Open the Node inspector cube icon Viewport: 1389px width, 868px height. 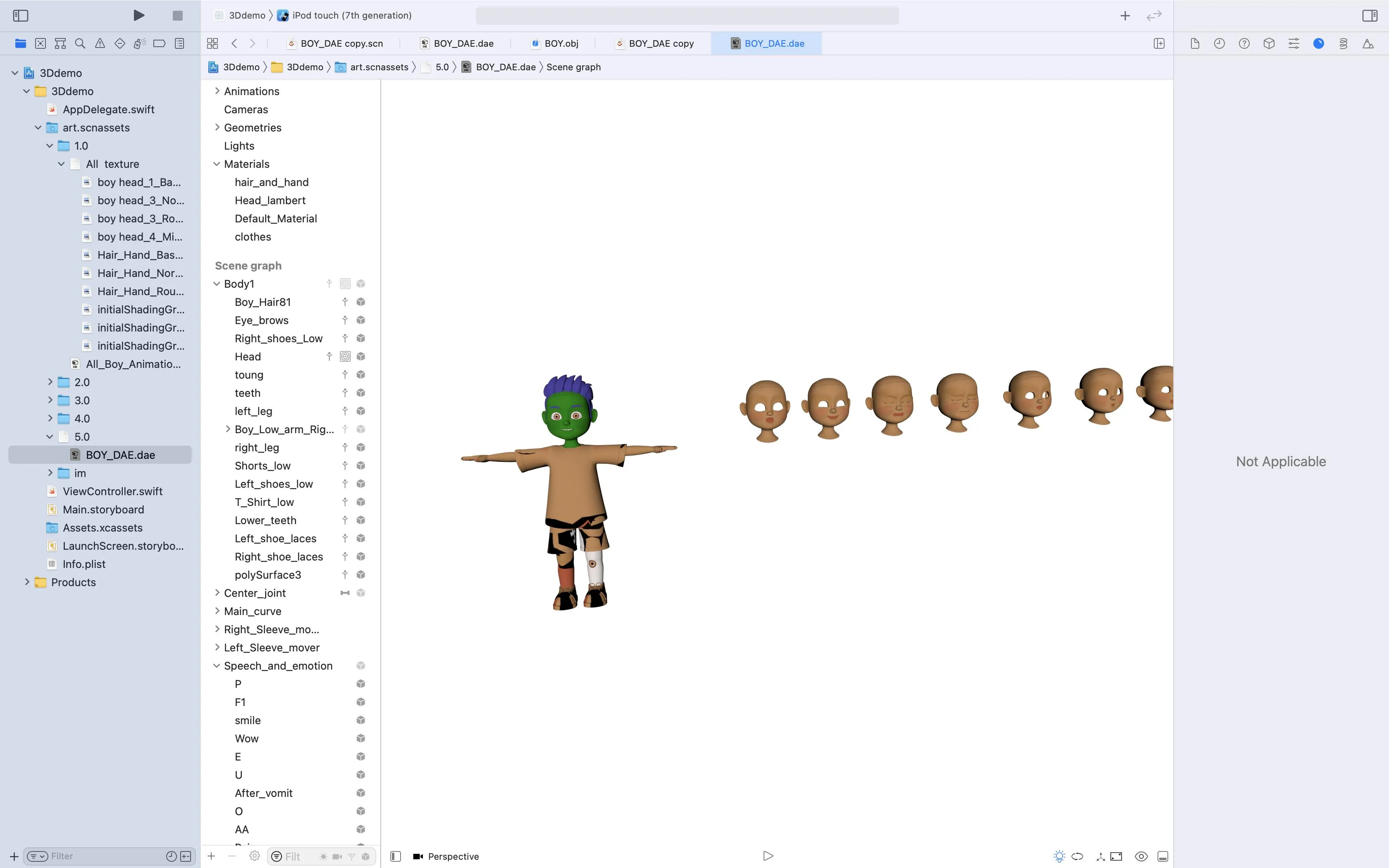1268,44
